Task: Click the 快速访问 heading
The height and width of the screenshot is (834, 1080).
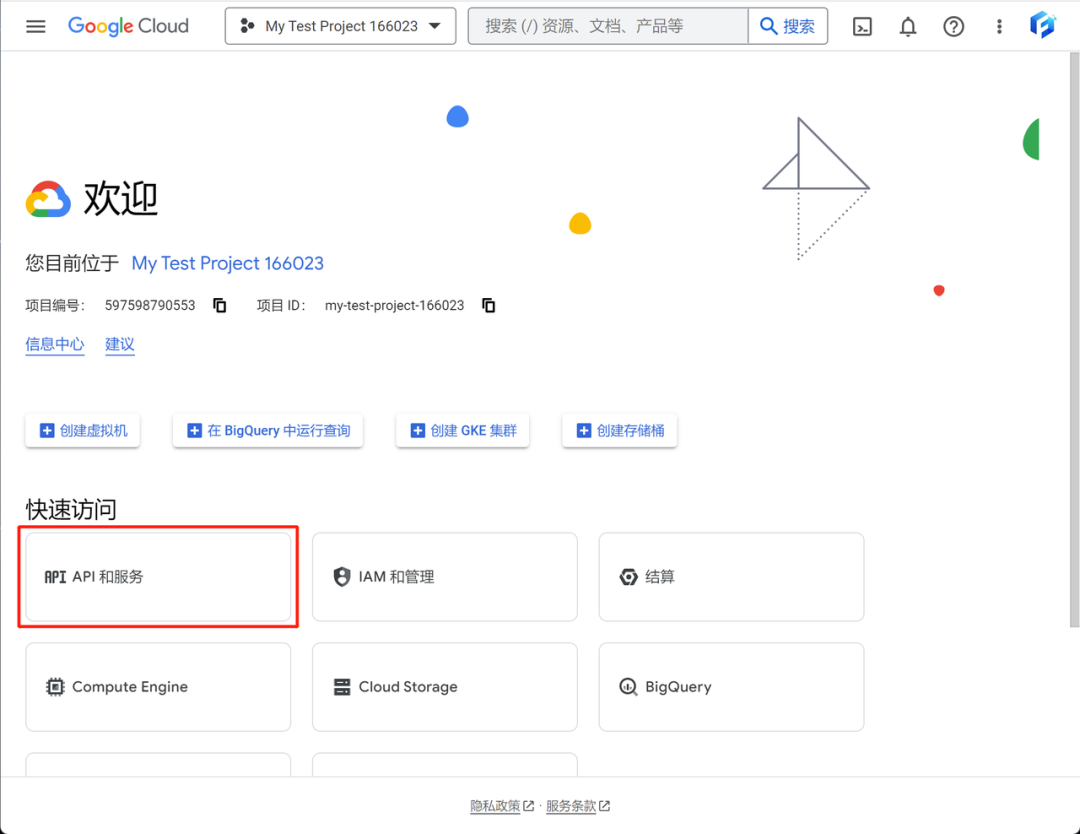Action: pyautogui.click(x=71, y=510)
